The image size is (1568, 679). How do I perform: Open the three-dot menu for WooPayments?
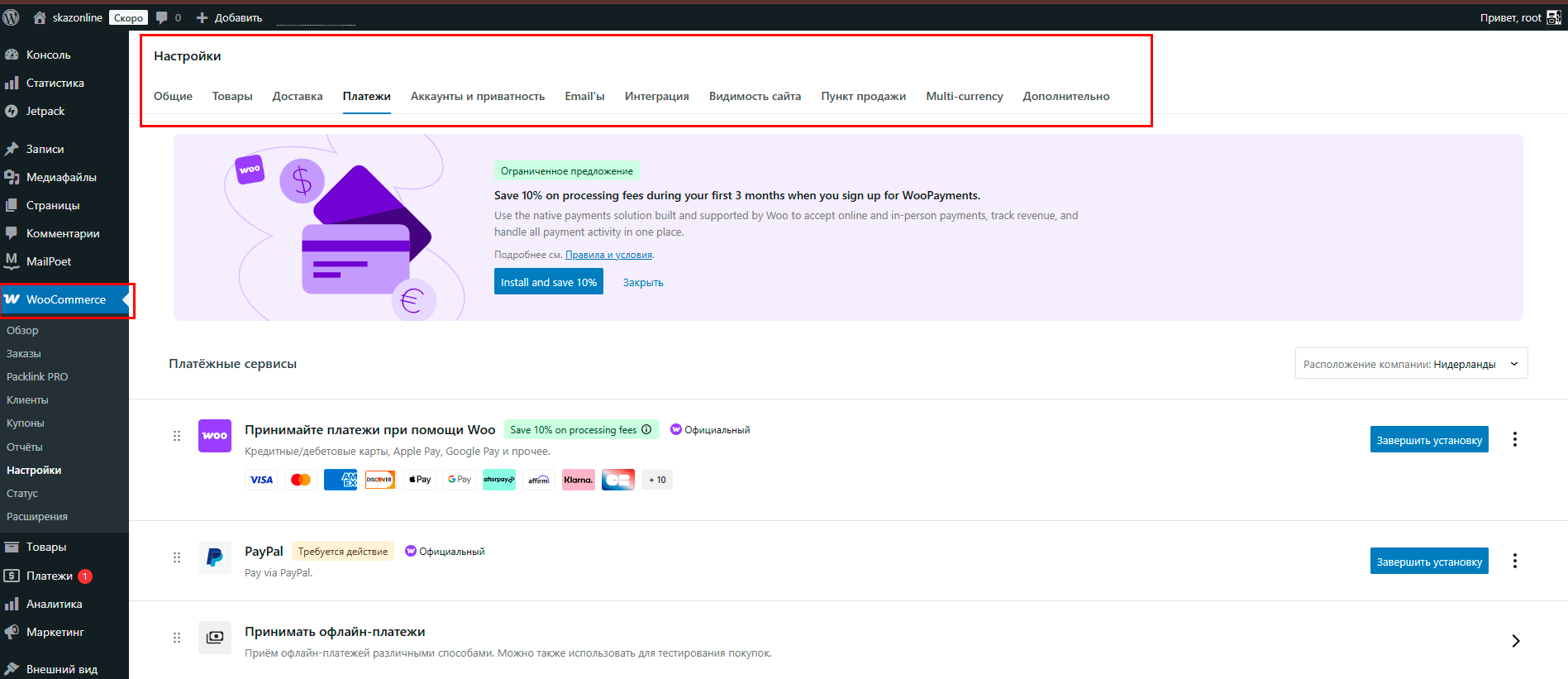click(x=1514, y=439)
